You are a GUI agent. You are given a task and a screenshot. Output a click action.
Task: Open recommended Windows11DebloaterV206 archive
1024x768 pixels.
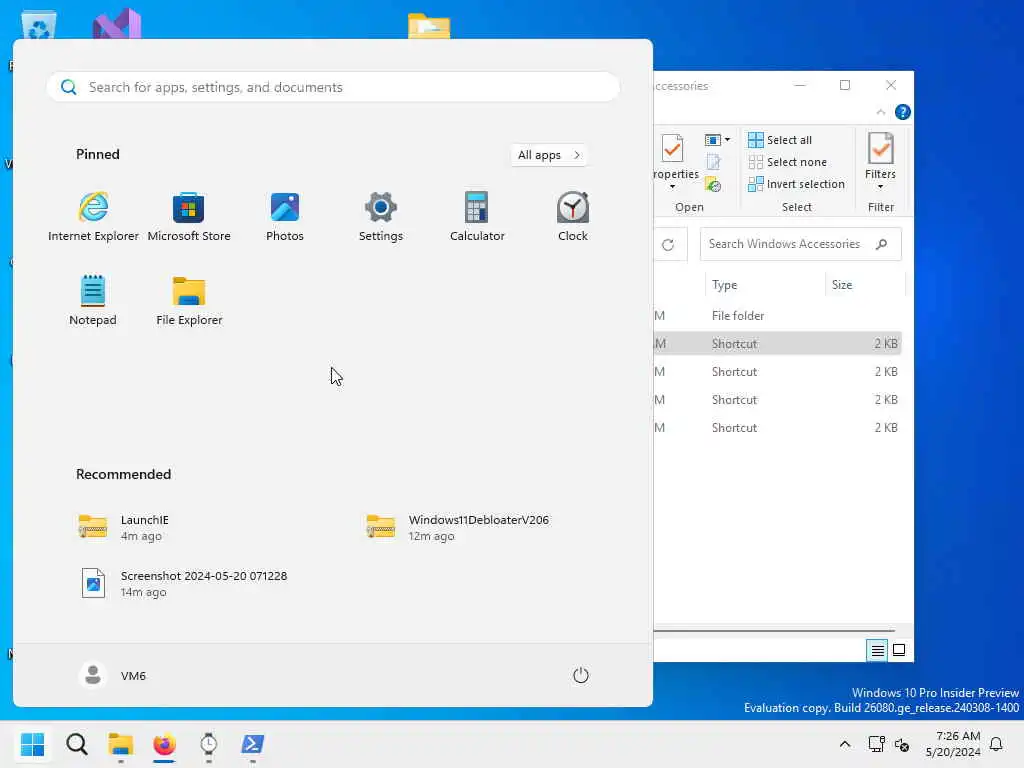(x=458, y=527)
